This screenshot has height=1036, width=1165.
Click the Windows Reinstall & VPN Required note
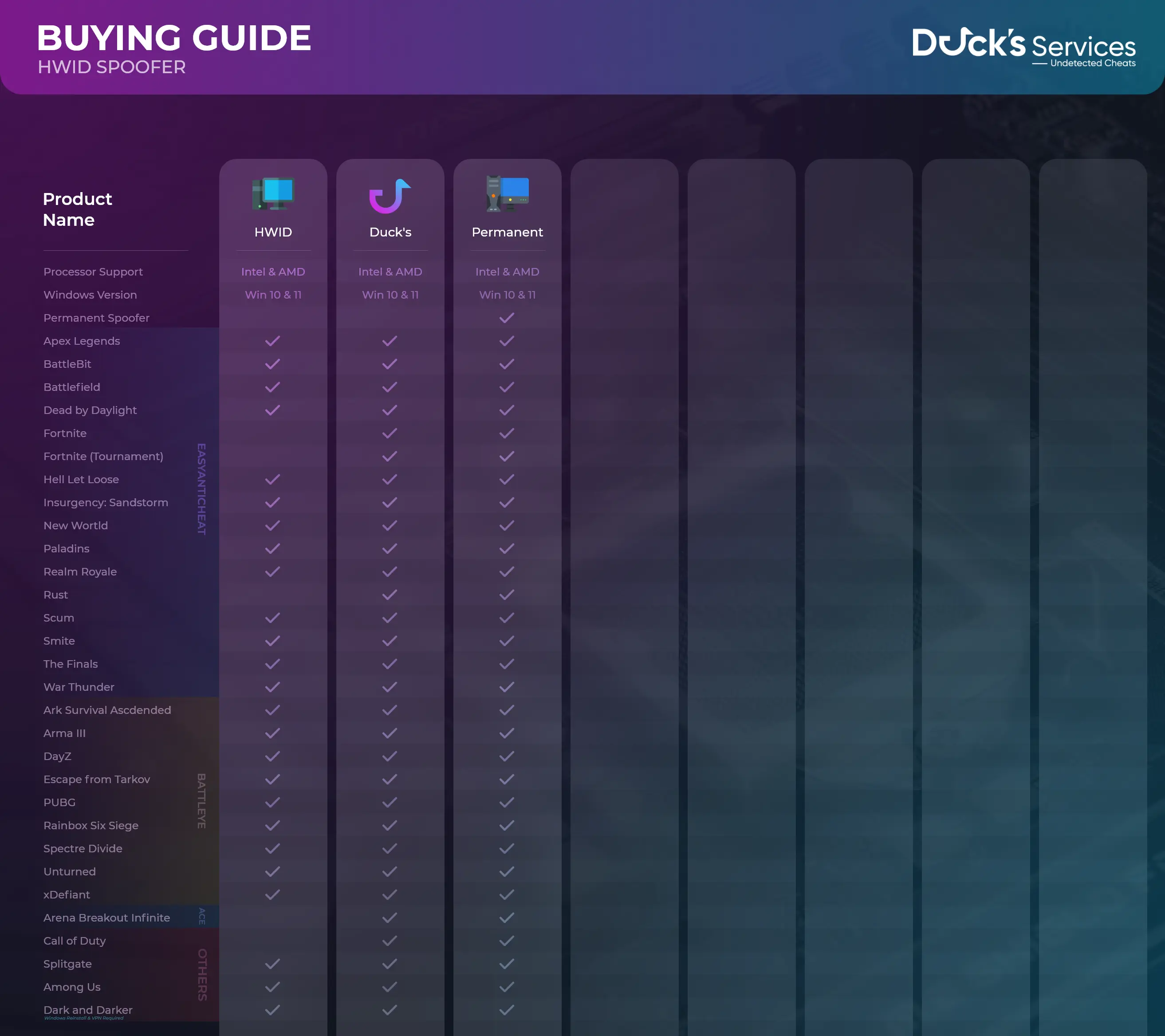click(84, 1018)
